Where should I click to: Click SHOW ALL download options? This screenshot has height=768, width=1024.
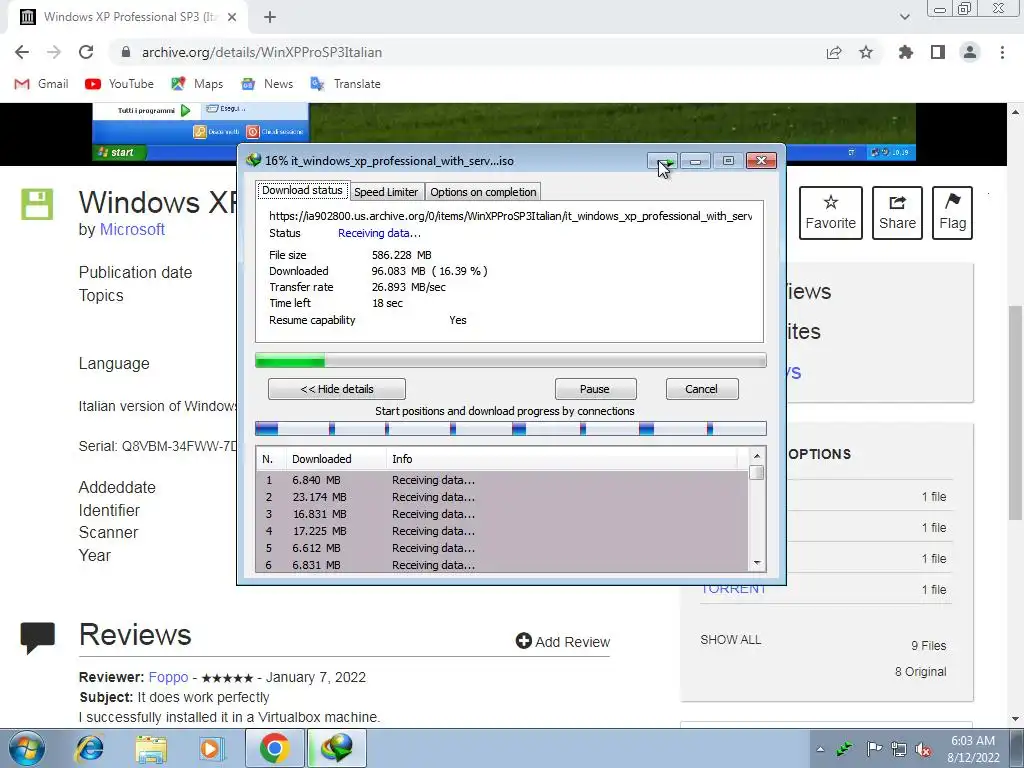731,640
